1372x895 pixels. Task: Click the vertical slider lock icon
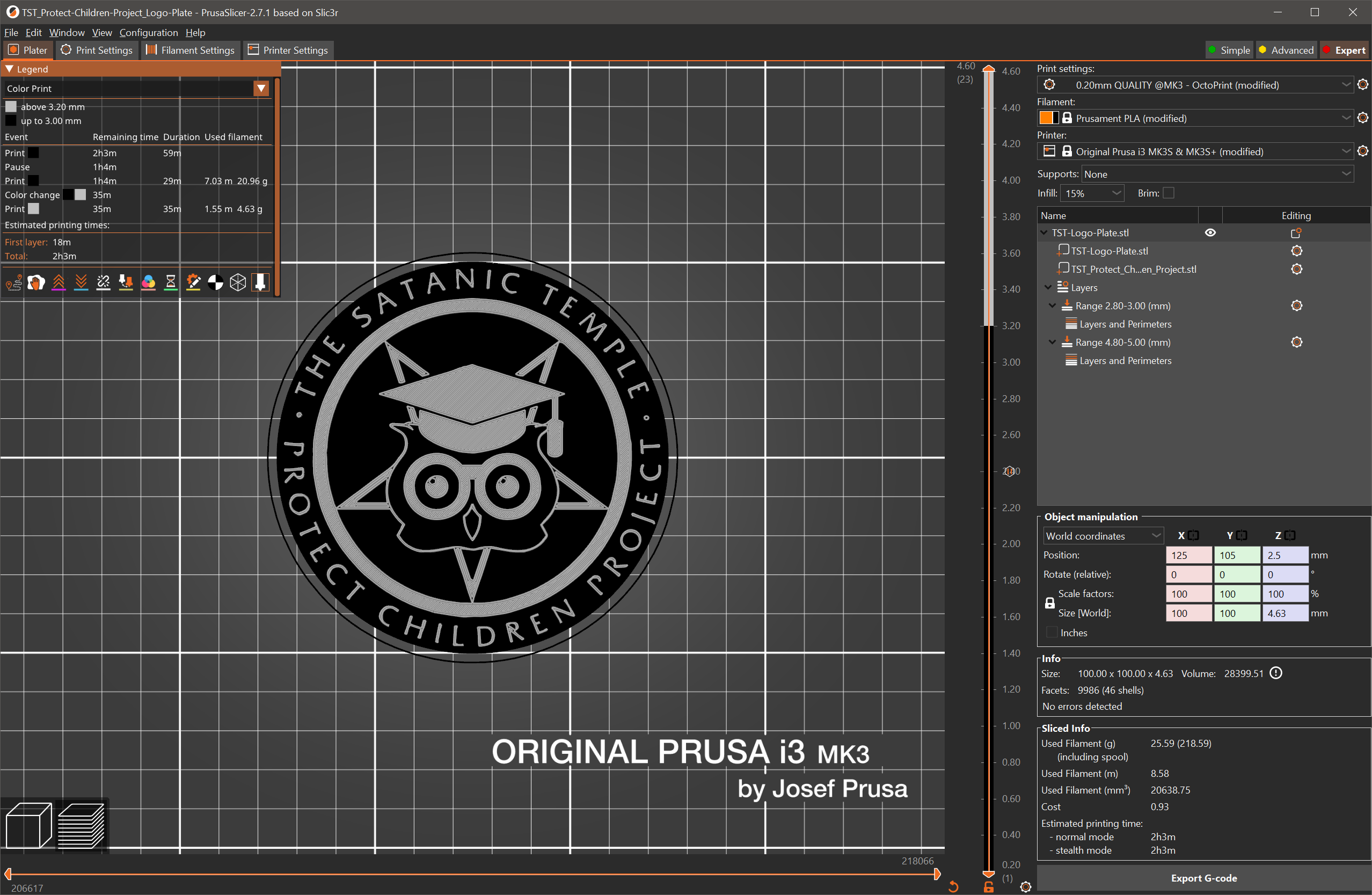click(x=989, y=887)
